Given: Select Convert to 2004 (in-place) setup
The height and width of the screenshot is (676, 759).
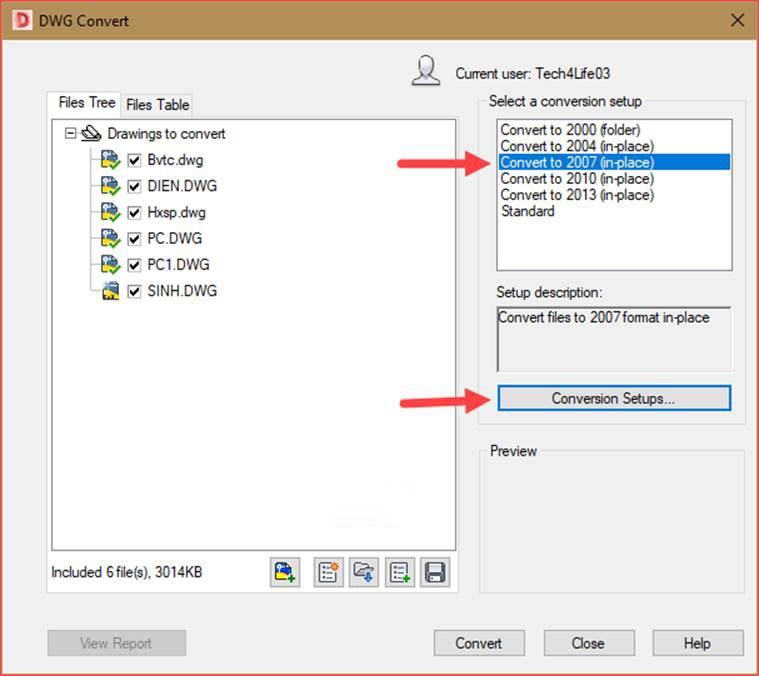Looking at the screenshot, I should tap(614, 146).
